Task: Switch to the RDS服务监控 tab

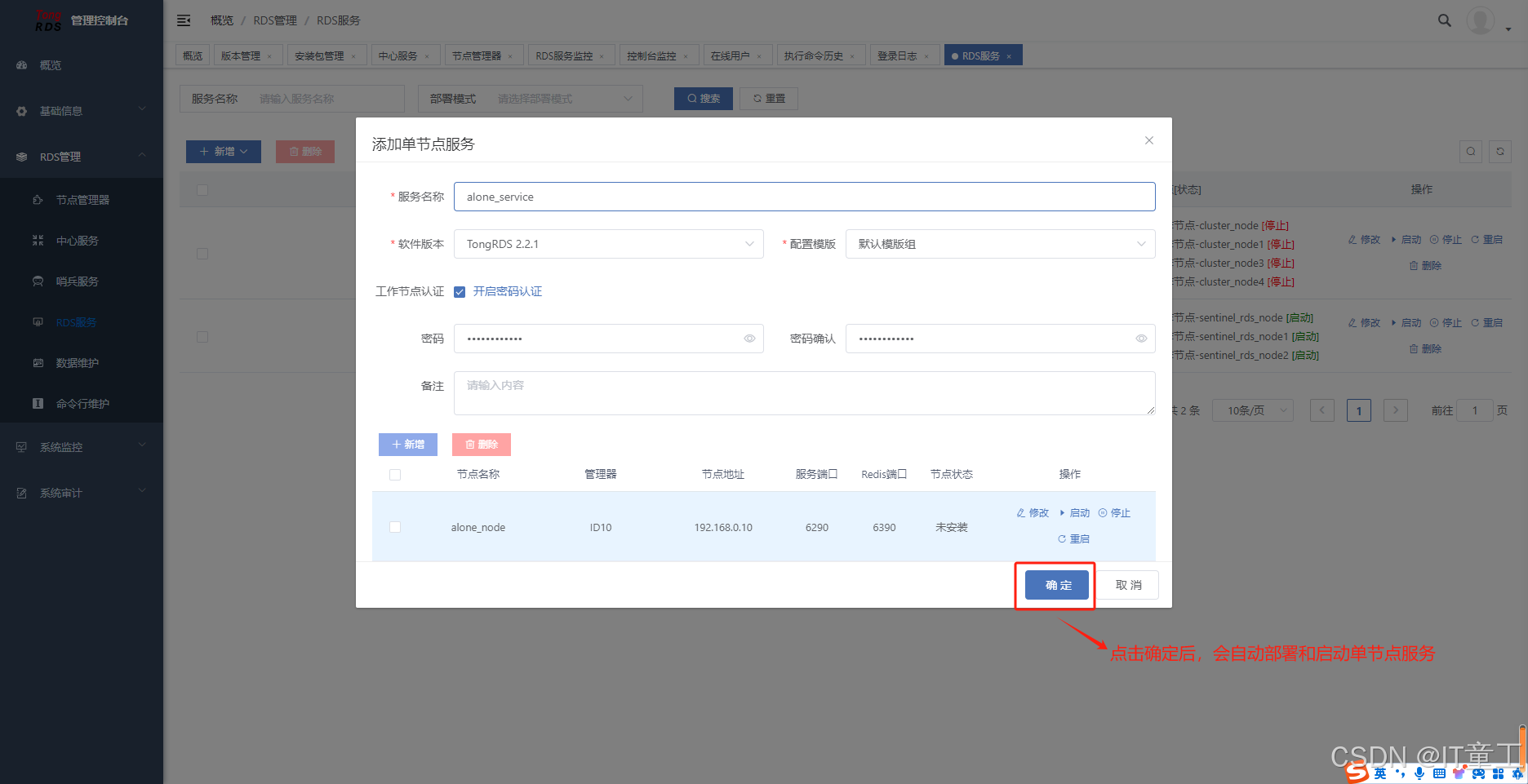Action: [x=566, y=55]
